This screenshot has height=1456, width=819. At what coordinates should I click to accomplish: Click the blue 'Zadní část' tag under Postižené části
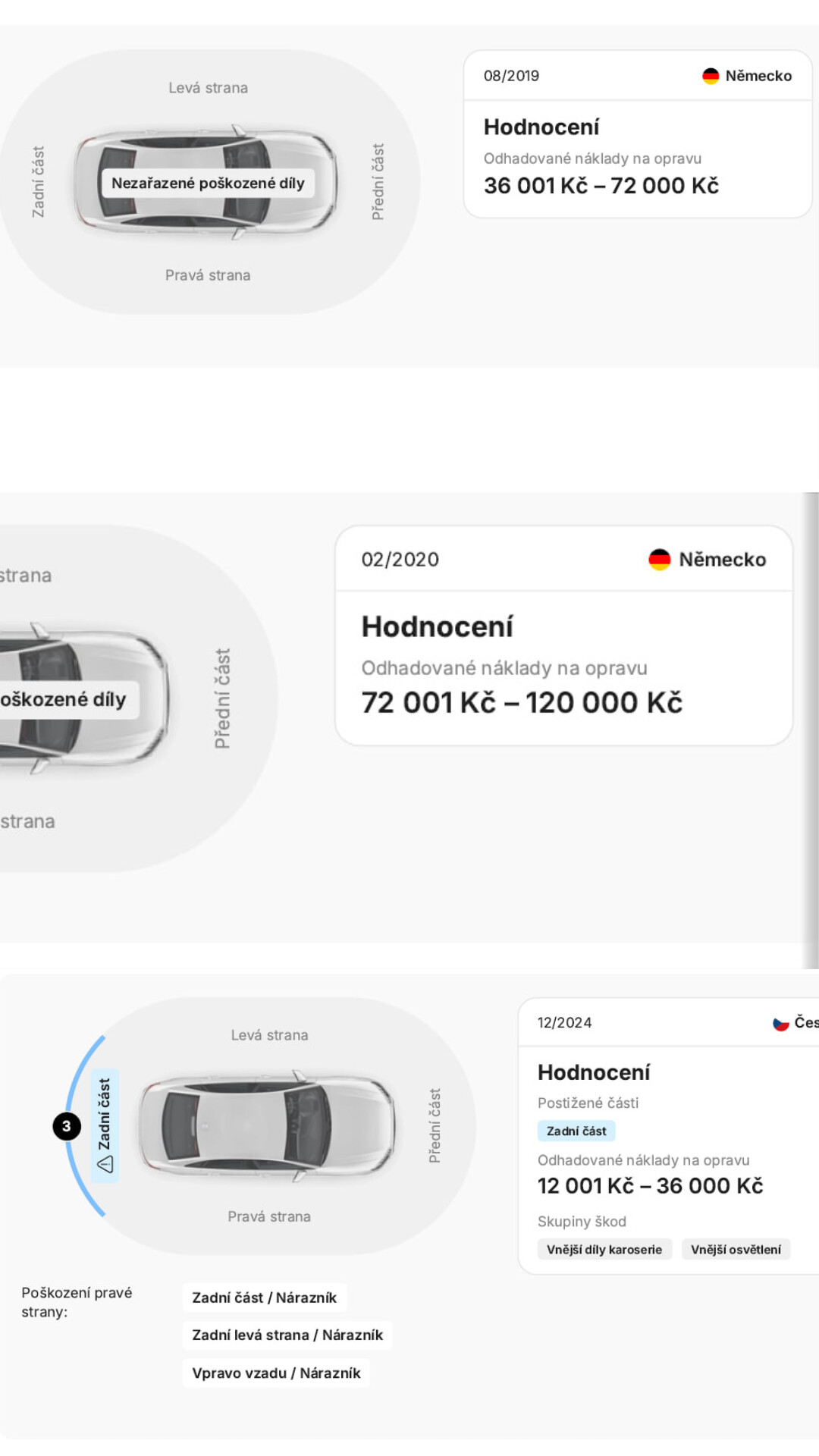(x=576, y=1131)
